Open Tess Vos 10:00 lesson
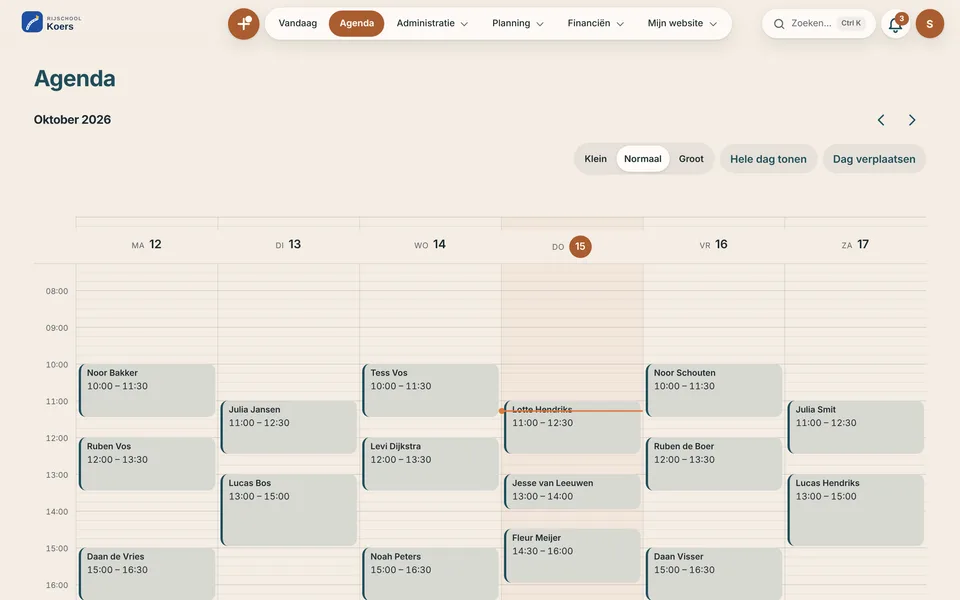Image resolution: width=960 pixels, height=600 pixels. click(430, 391)
